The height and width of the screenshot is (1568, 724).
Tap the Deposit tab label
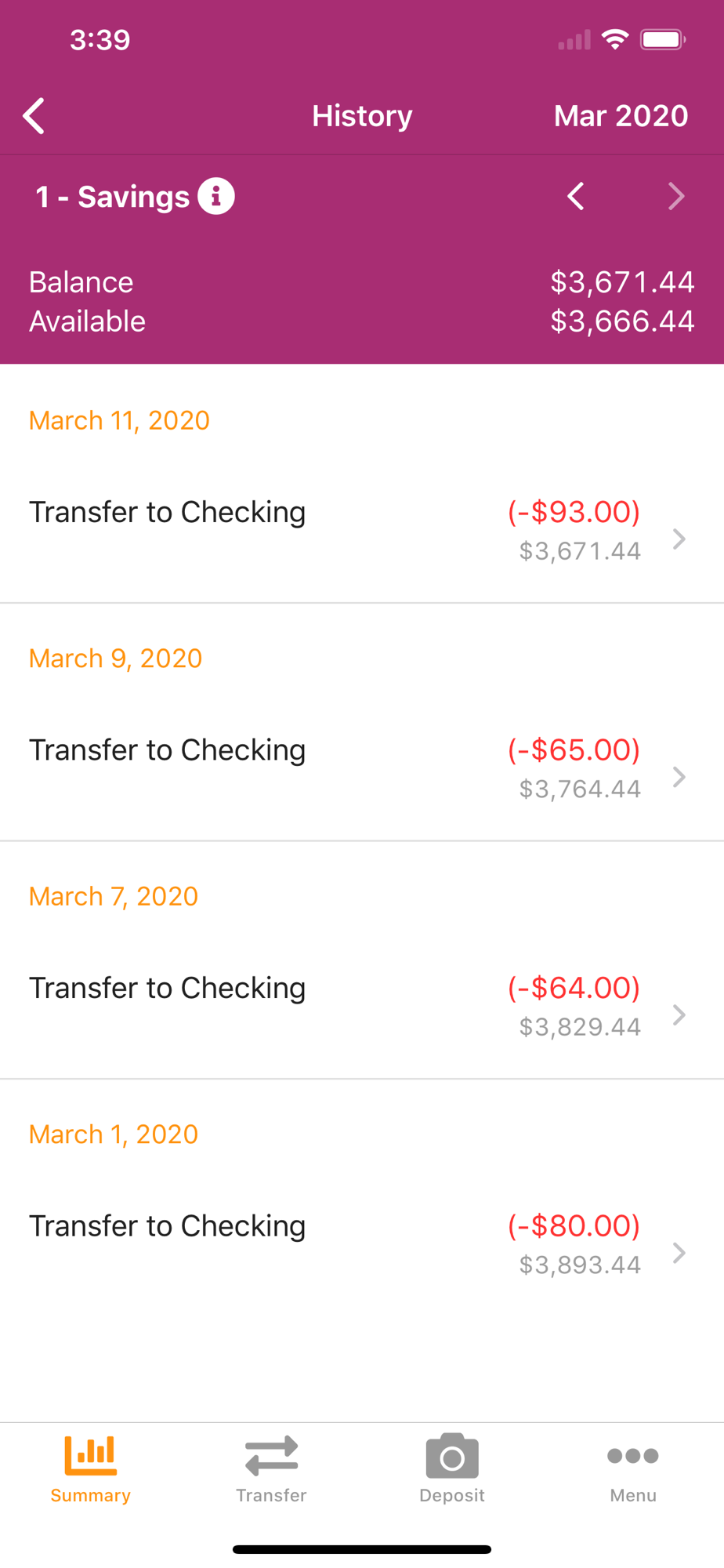pos(452,1496)
